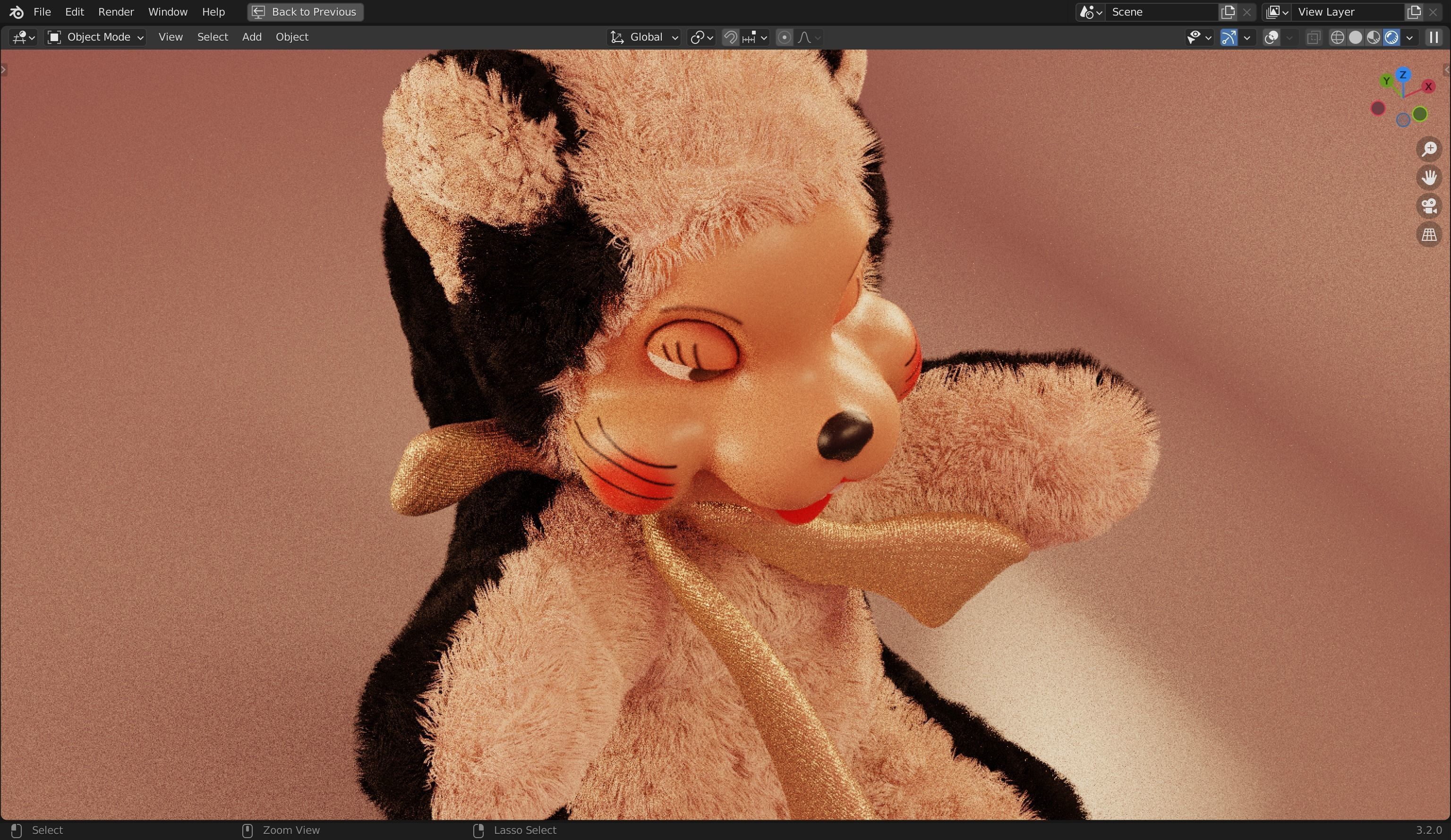Open the Object Mode dropdown
Image resolution: width=1451 pixels, height=840 pixels.
(95, 37)
